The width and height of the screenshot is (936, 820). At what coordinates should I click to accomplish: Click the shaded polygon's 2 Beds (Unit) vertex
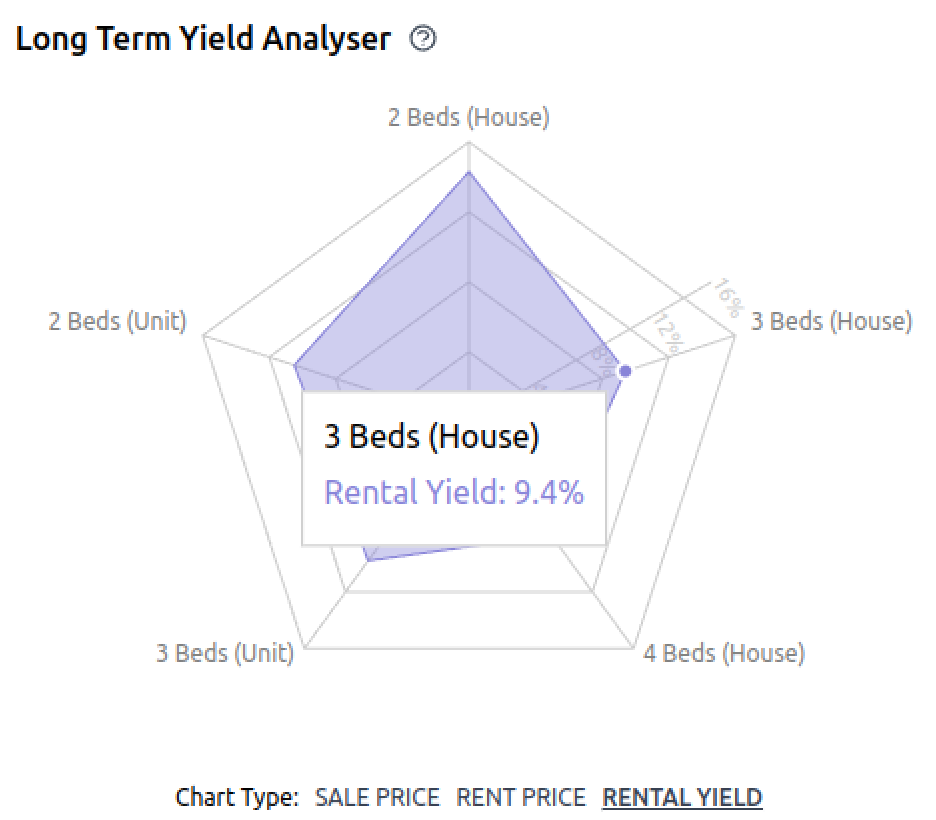point(294,365)
